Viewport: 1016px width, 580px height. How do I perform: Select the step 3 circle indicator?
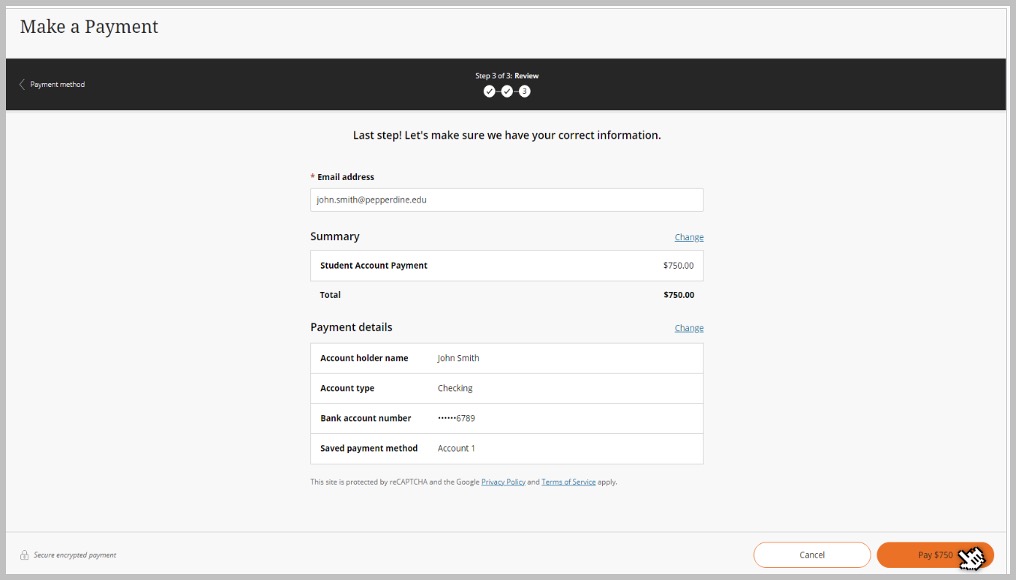click(x=525, y=92)
